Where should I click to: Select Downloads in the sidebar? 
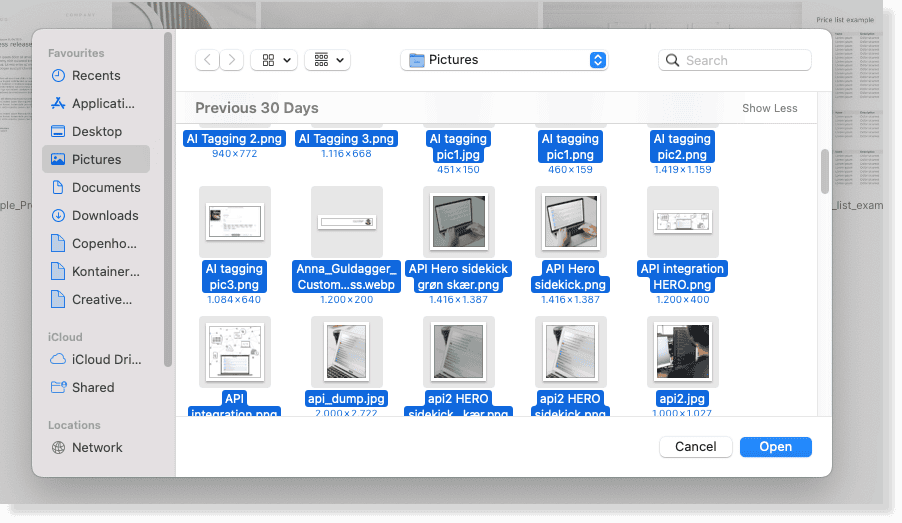pos(105,215)
